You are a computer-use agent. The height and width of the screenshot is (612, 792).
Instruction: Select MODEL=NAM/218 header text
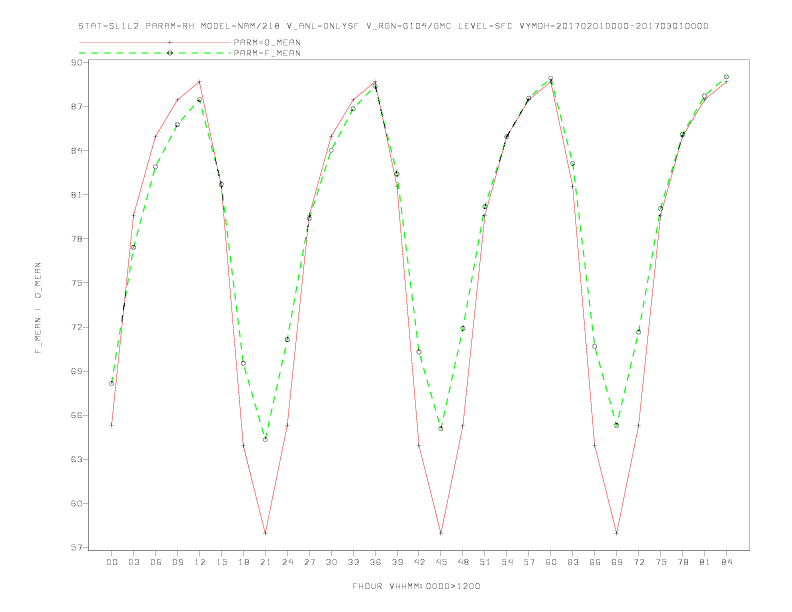coord(240,26)
